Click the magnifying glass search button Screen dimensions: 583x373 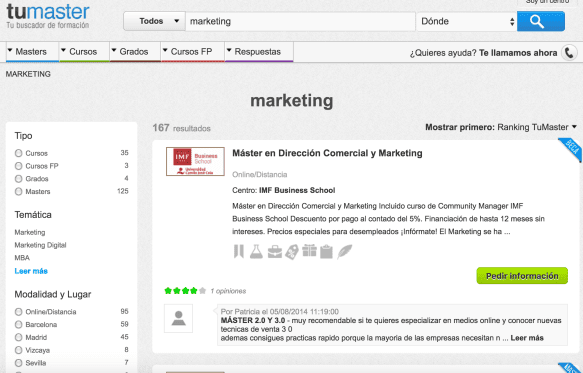[x=541, y=21]
